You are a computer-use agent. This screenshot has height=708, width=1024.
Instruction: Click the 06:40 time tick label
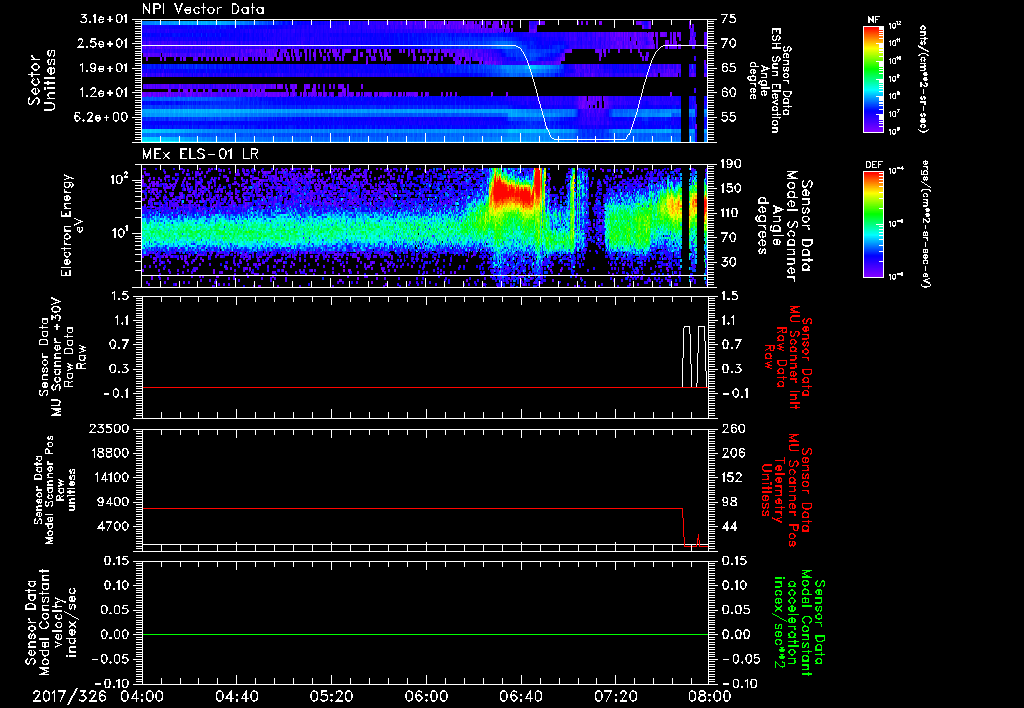pyautogui.click(x=520, y=696)
